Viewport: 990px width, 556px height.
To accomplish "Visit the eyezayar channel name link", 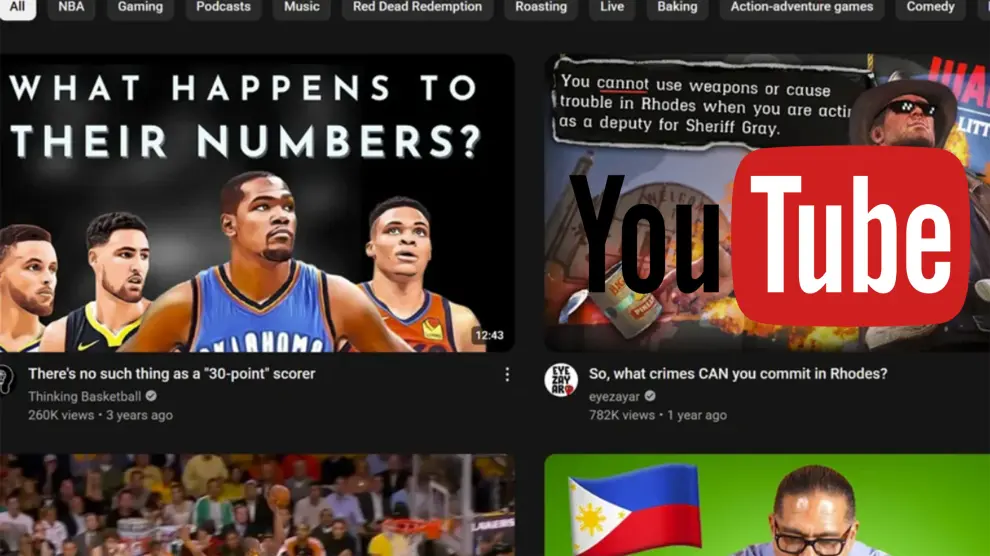I will coord(613,396).
